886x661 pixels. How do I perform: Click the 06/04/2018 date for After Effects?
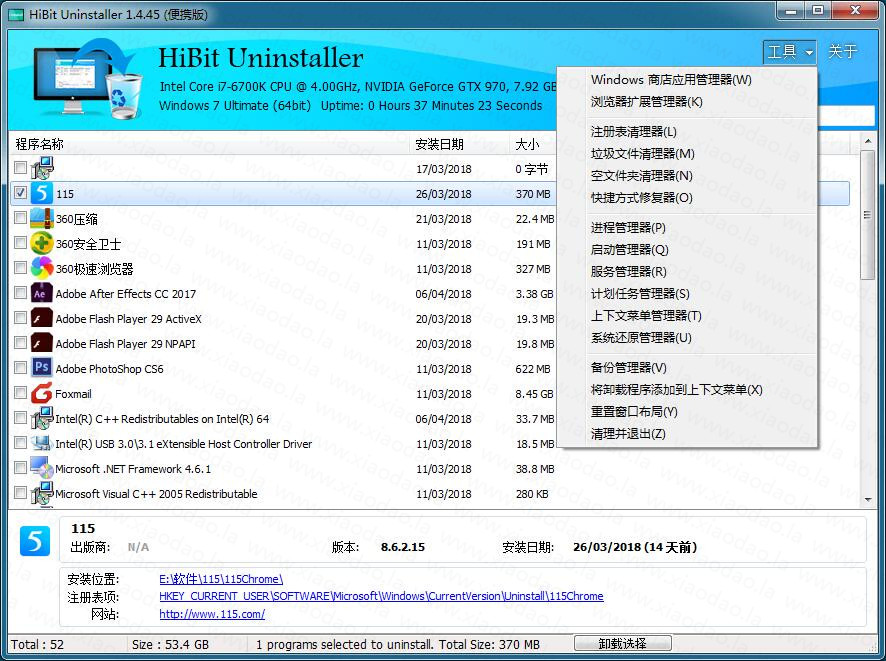444,294
